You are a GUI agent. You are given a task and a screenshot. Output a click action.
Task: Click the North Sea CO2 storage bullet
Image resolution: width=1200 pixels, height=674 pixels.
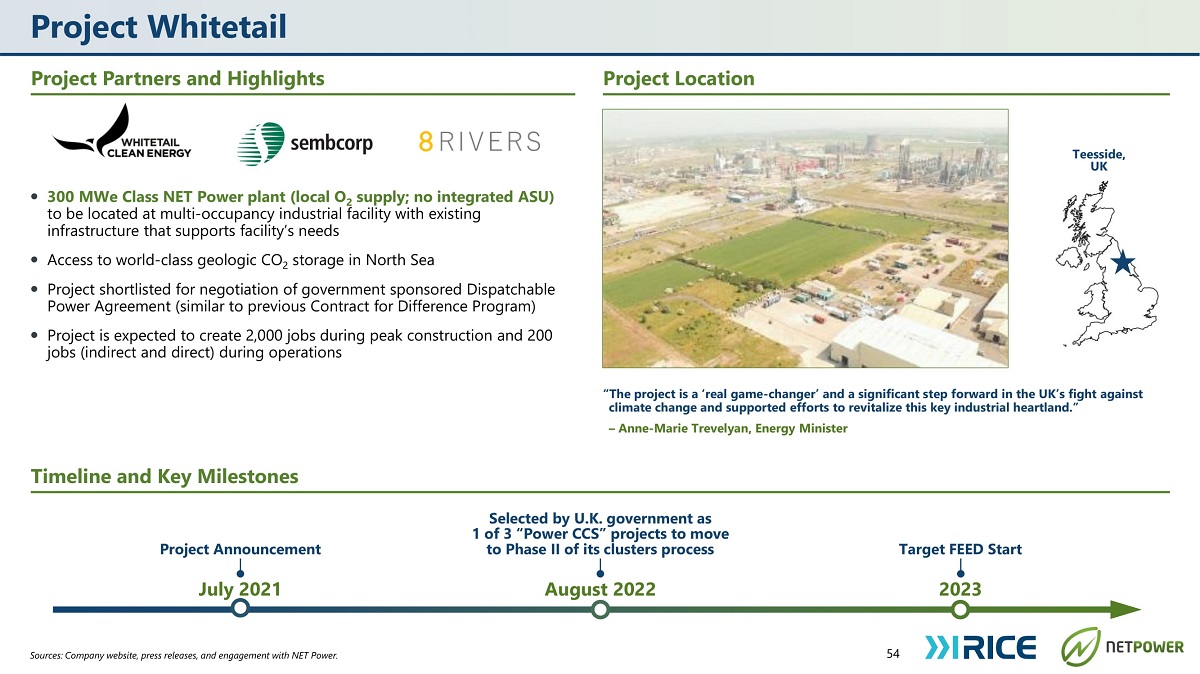pos(233,261)
